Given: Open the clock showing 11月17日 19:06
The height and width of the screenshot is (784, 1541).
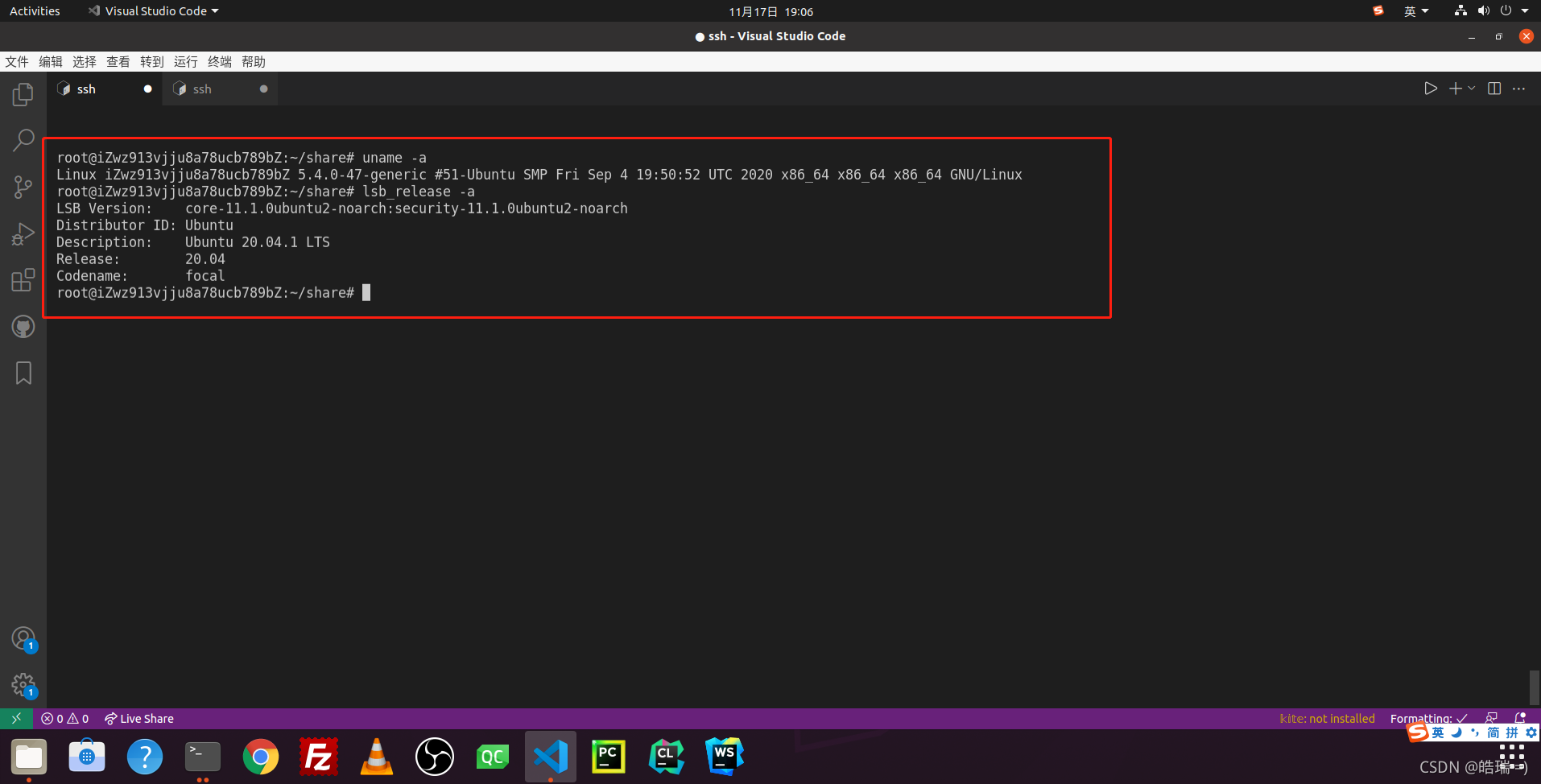Looking at the screenshot, I should pyautogui.click(x=770, y=12).
